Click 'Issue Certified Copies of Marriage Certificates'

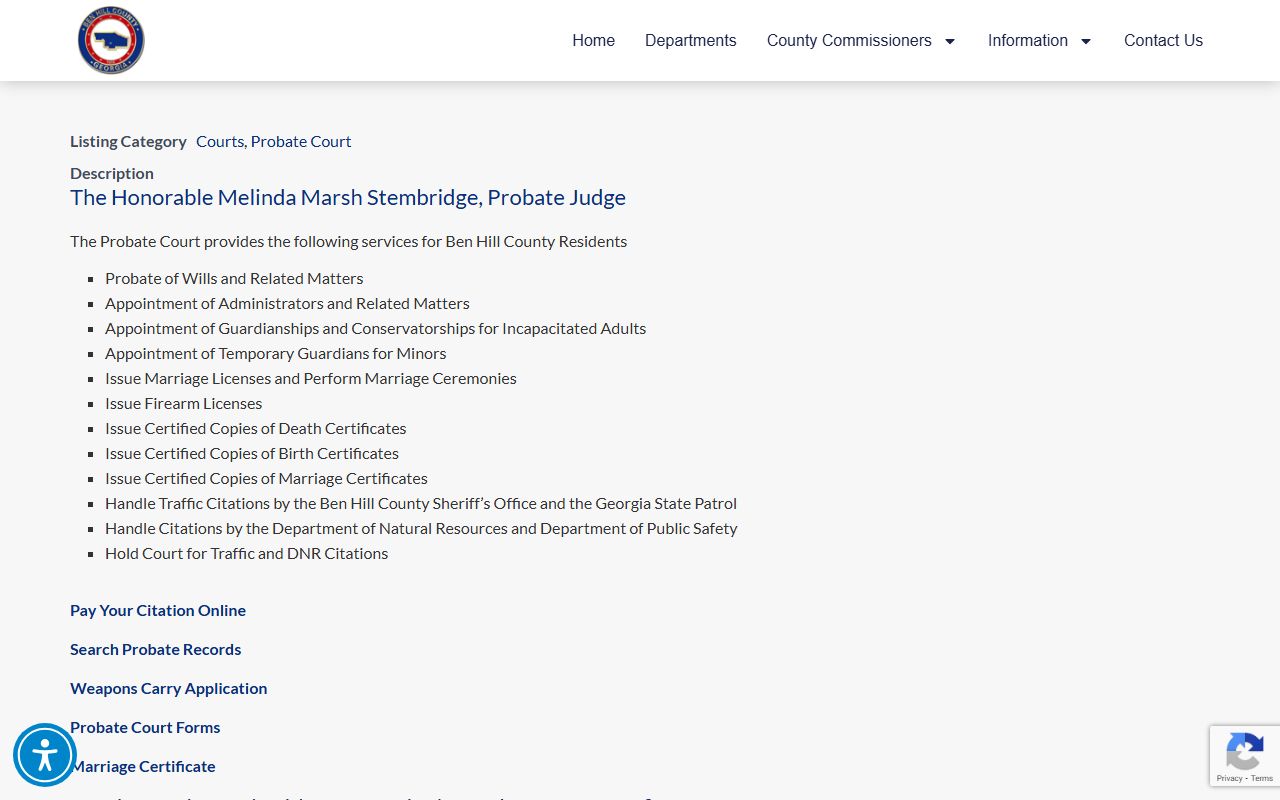coord(266,478)
